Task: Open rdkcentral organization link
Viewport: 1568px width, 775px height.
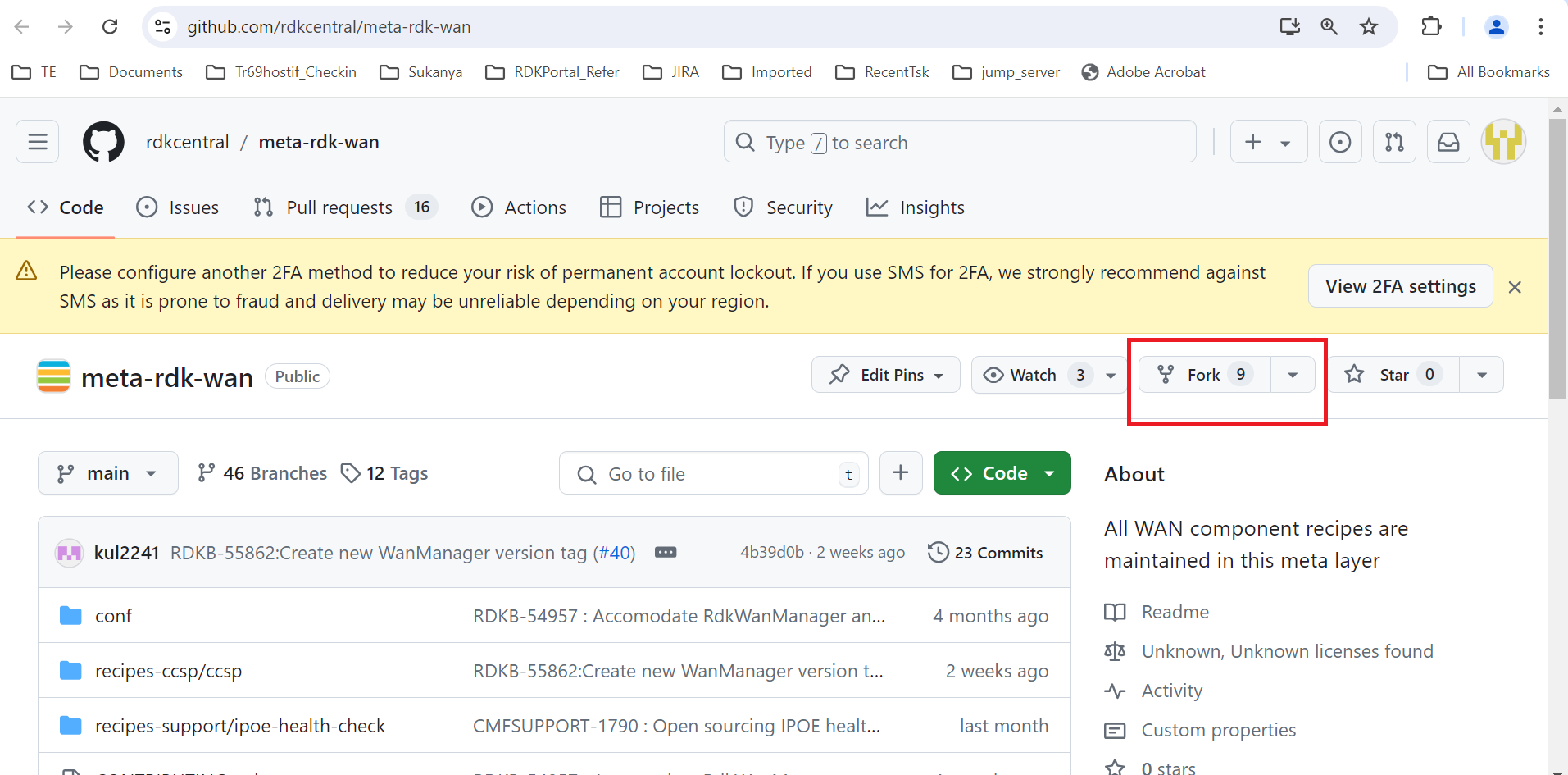Action: pyautogui.click(x=188, y=142)
